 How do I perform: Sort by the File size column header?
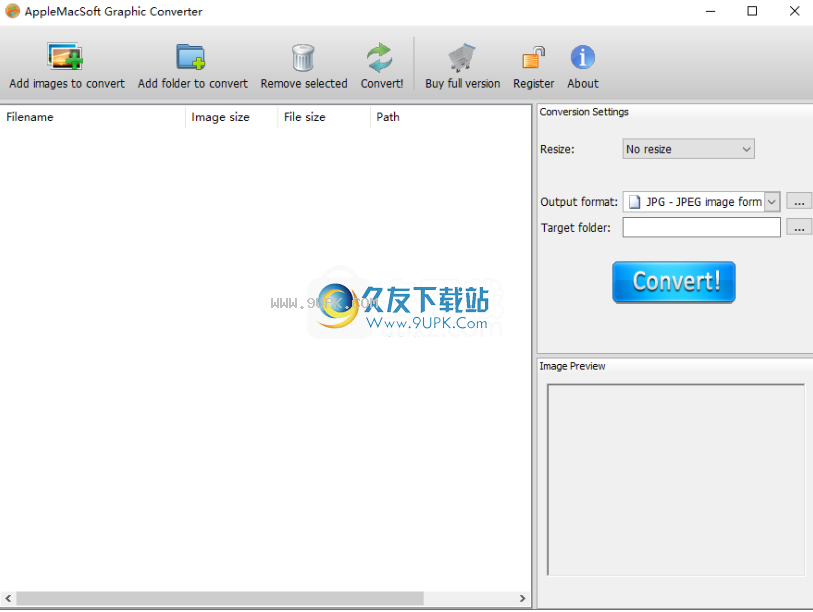tap(324, 117)
